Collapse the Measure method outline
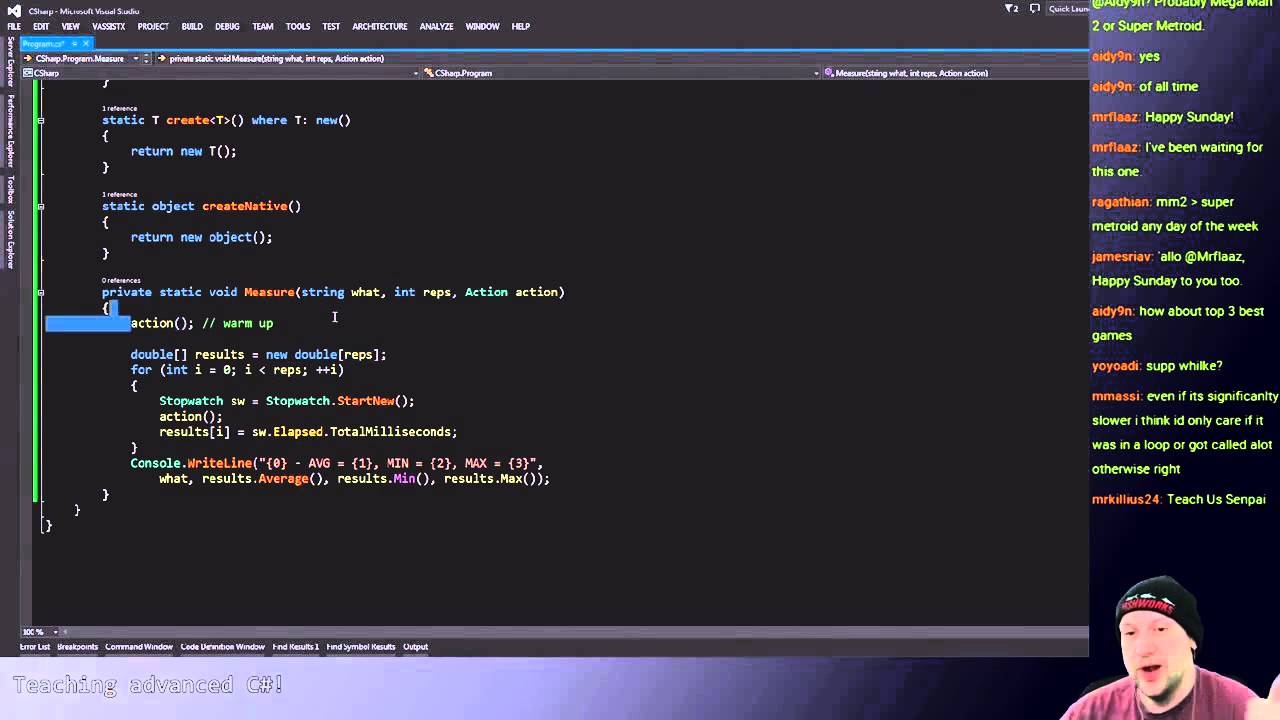This screenshot has width=1280, height=720. (40, 292)
